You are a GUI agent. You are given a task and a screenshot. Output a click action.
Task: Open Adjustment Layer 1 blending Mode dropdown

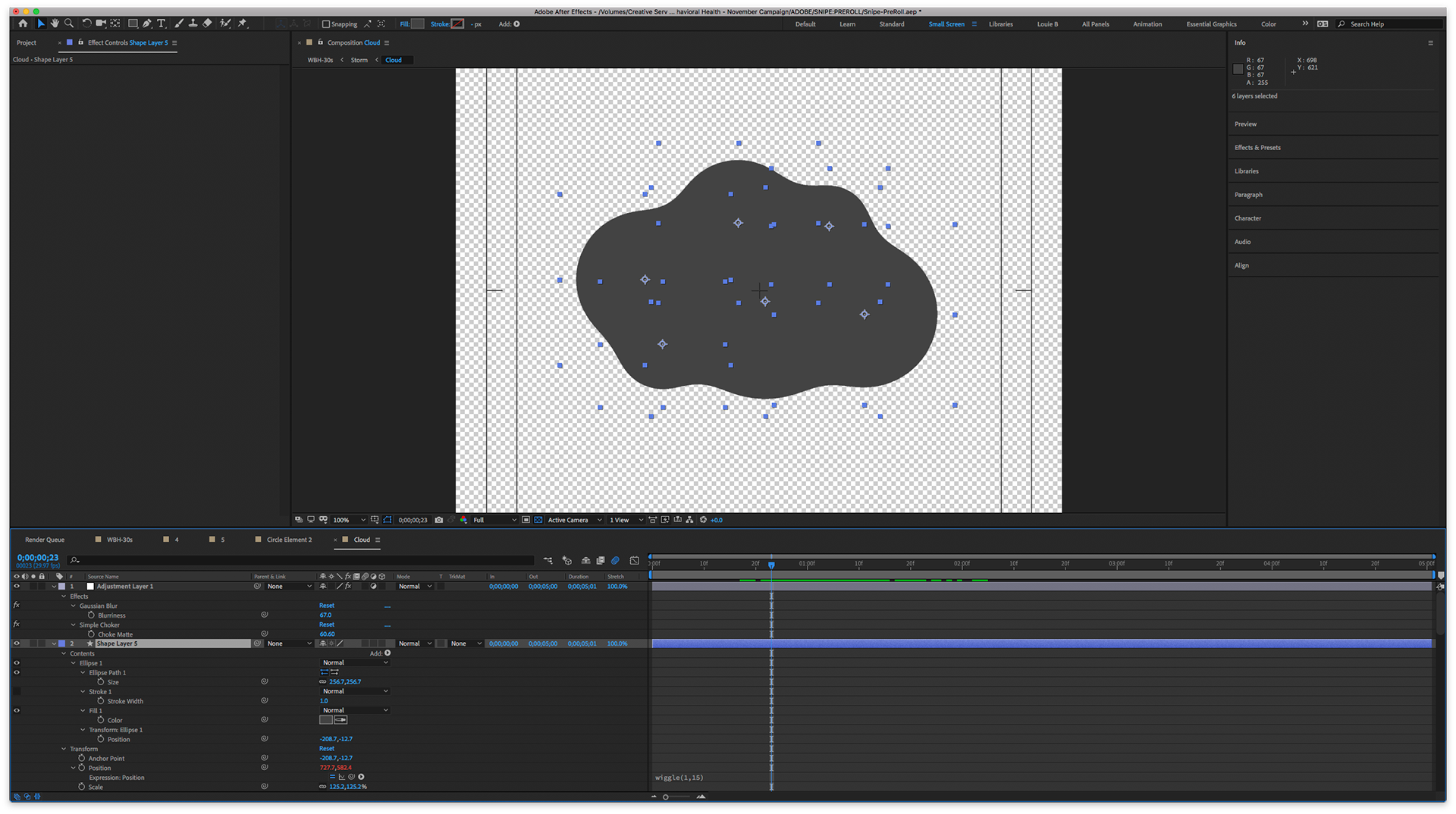415,586
